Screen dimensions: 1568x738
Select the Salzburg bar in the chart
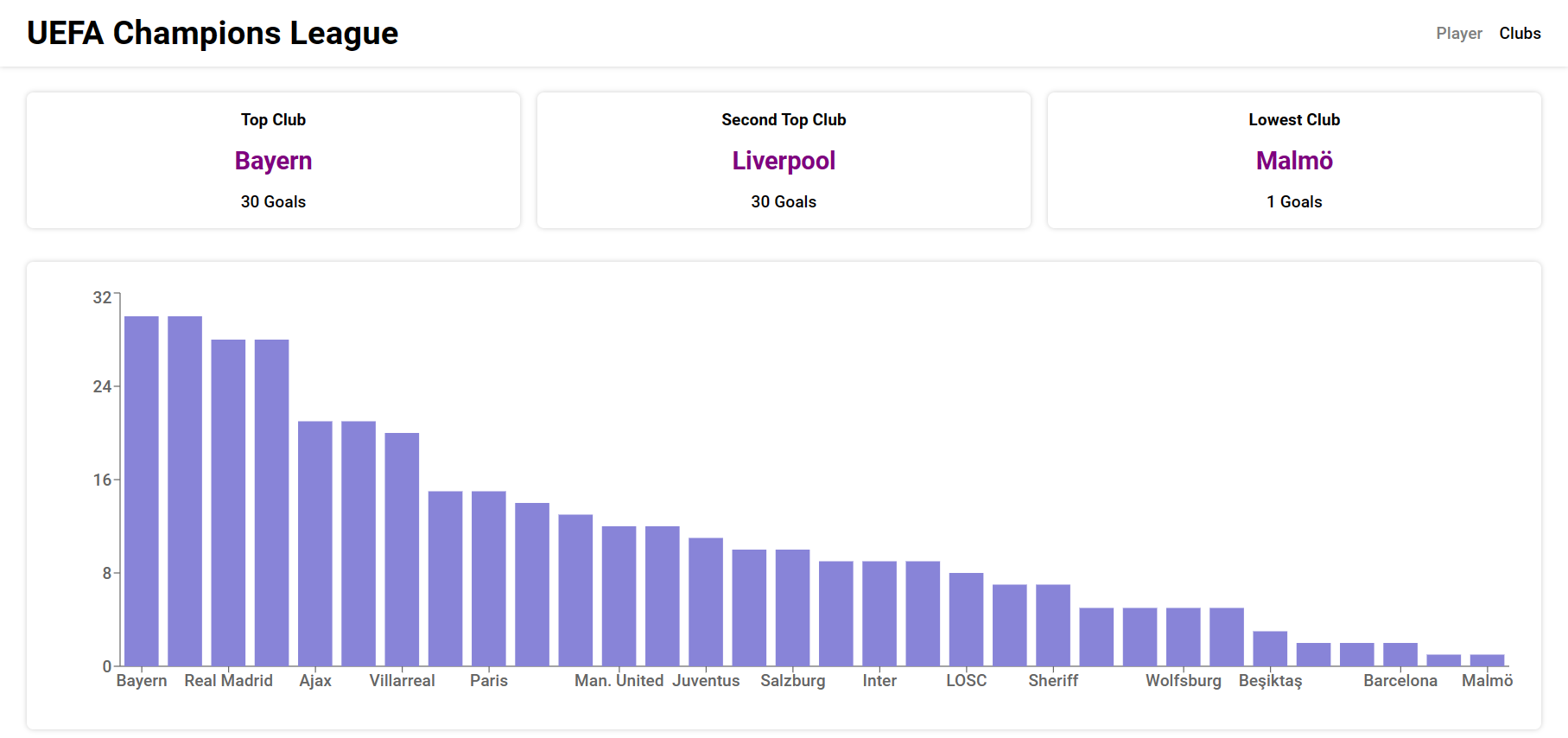click(x=792, y=608)
